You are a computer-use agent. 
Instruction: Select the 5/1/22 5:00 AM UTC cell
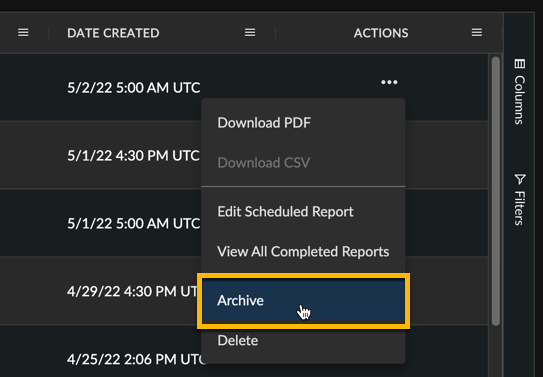click(134, 224)
